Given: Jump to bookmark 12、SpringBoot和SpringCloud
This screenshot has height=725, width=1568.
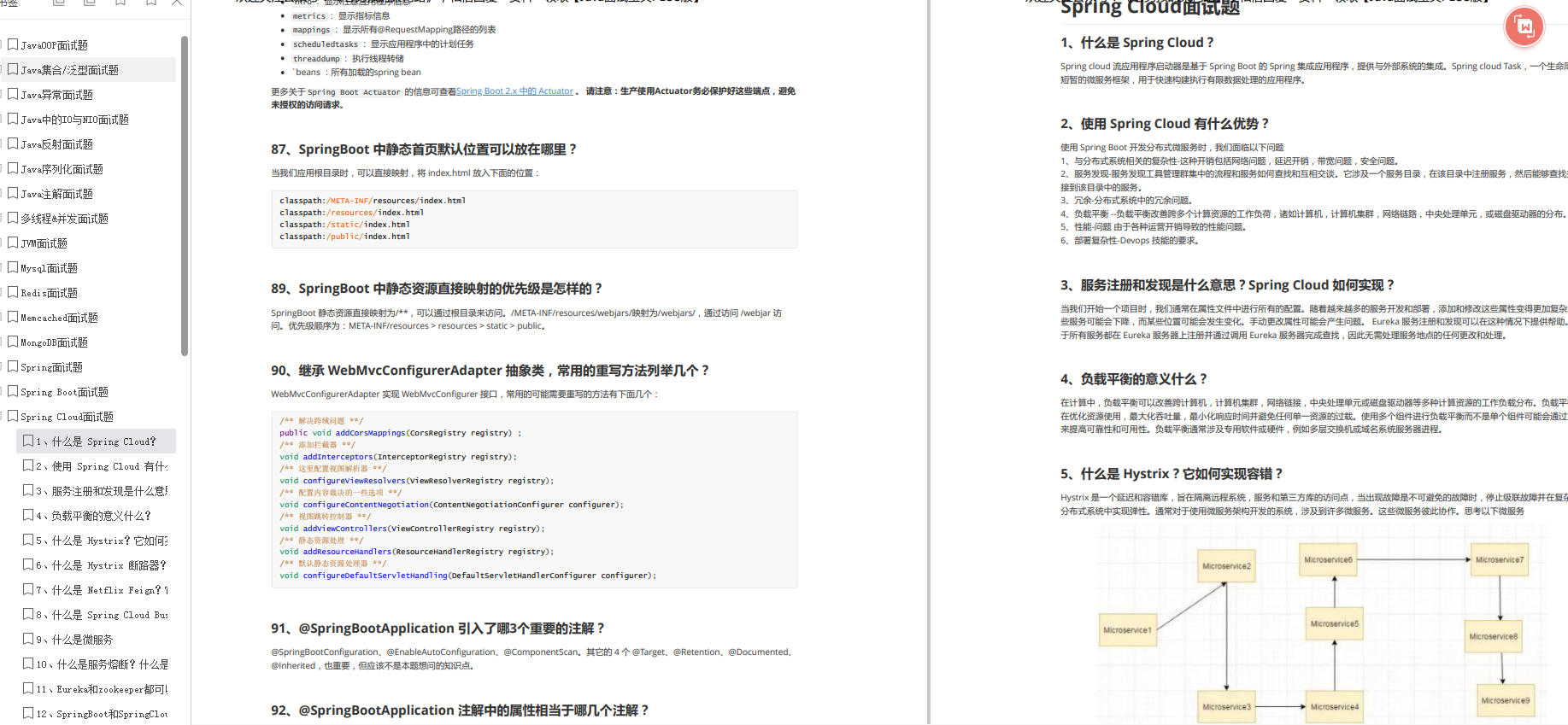Looking at the screenshot, I should [x=102, y=714].
